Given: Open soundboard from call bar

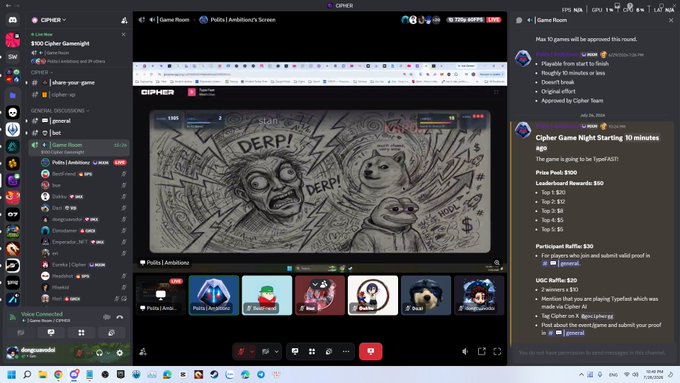Looking at the screenshot, I should tap(329, 351).
